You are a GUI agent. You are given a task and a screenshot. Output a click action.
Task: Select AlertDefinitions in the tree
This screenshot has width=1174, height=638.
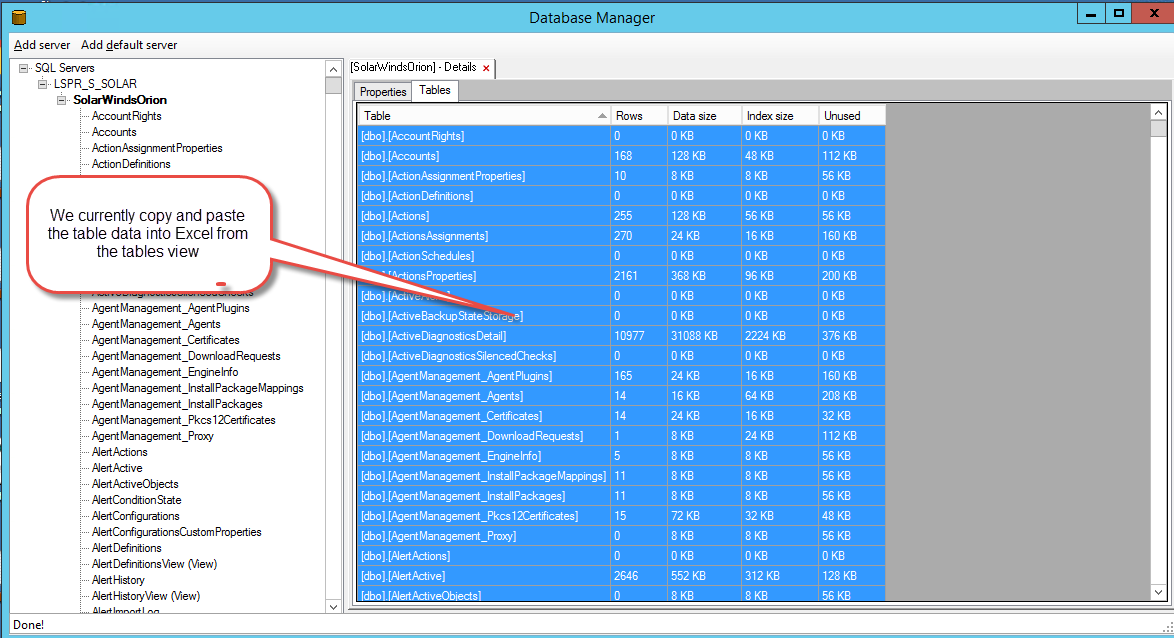(x=127, y=548)
